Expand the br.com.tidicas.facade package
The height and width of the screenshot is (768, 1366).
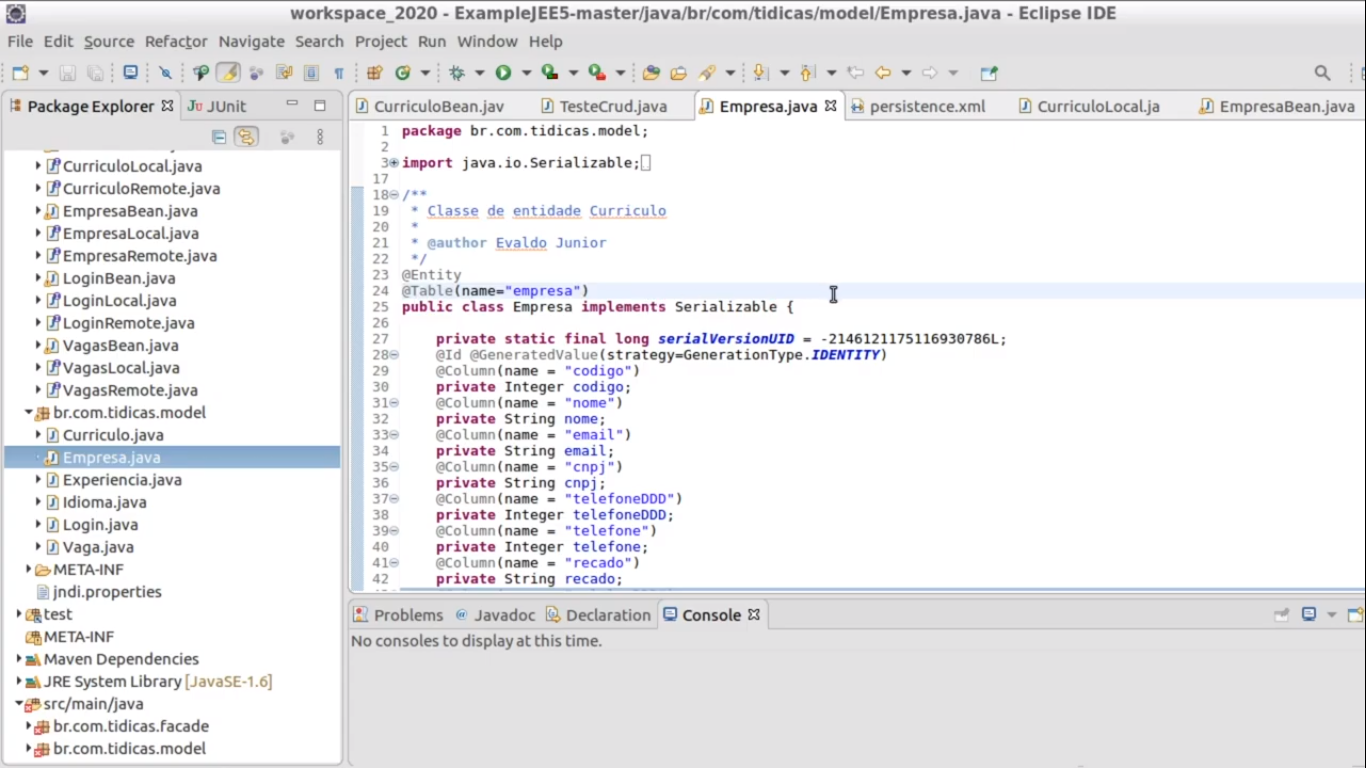(x=28, y=726)
